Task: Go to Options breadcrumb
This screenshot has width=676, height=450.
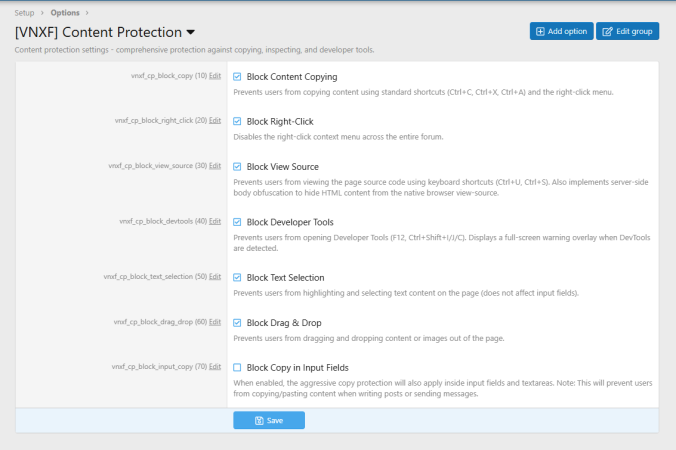Action: (65, 13)
